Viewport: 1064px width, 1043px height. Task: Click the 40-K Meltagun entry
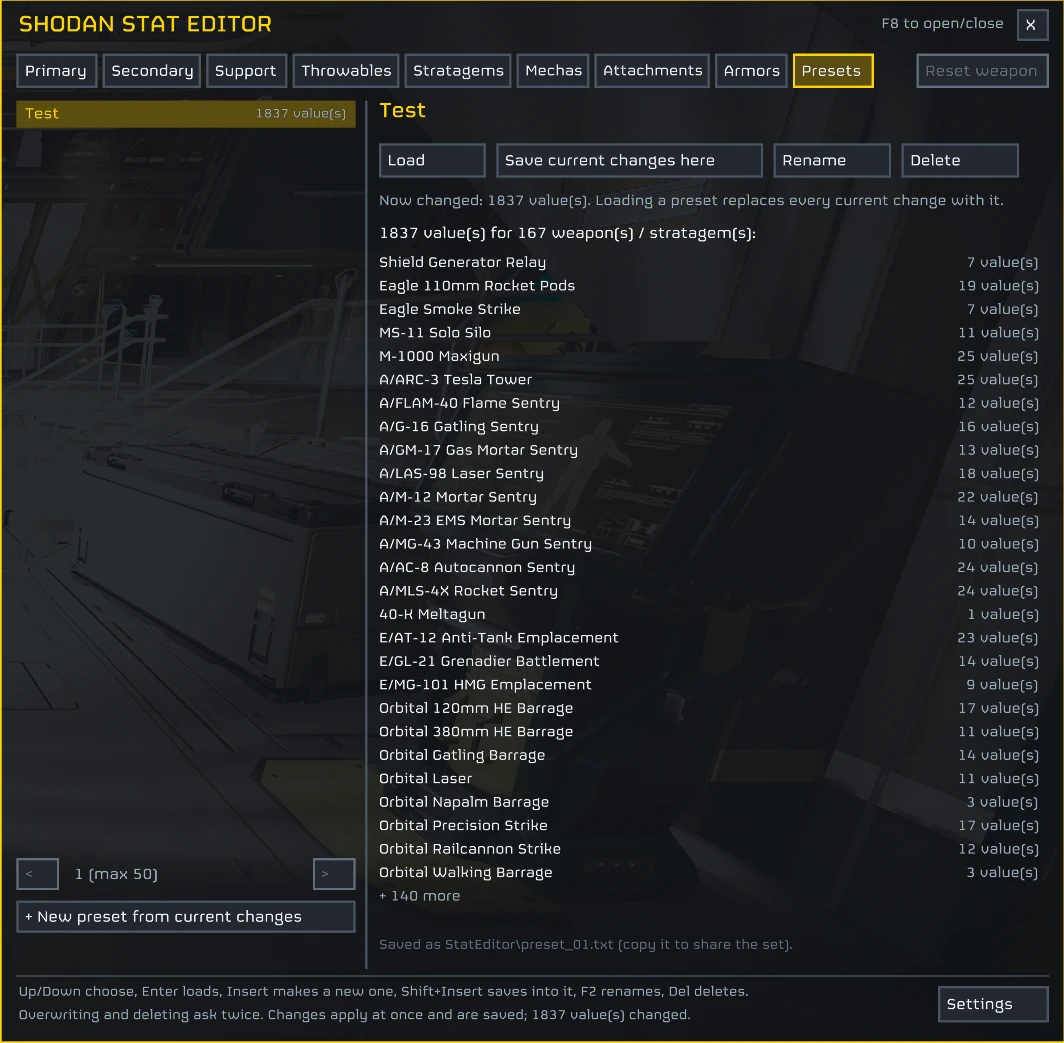(708, 614)
